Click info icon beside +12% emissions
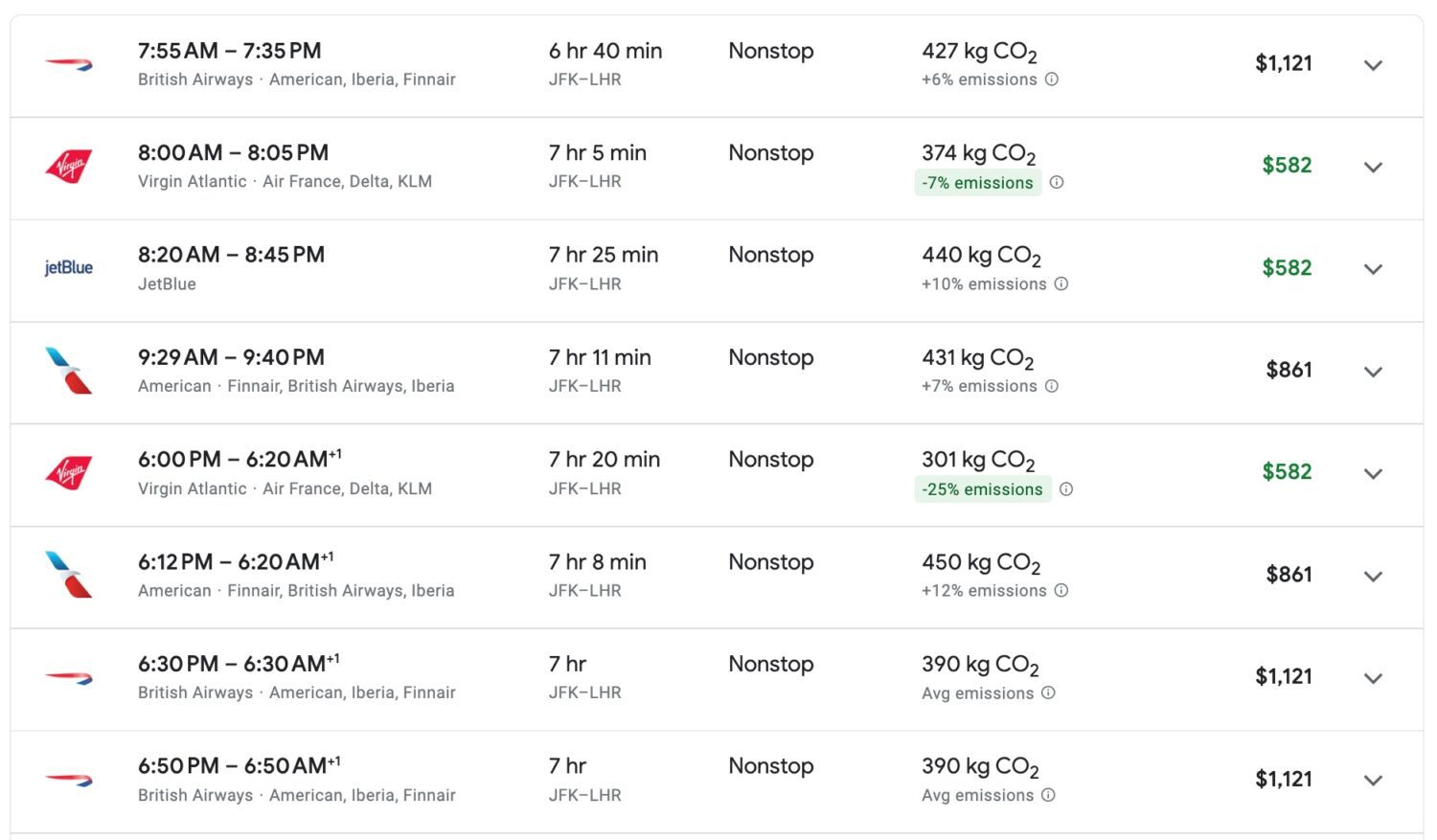 click(1061, 591)
